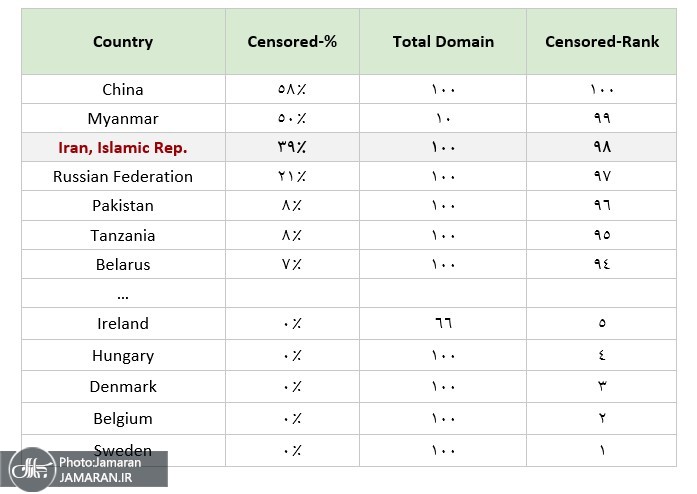Click the Total Domain column header

pos(443,42)
